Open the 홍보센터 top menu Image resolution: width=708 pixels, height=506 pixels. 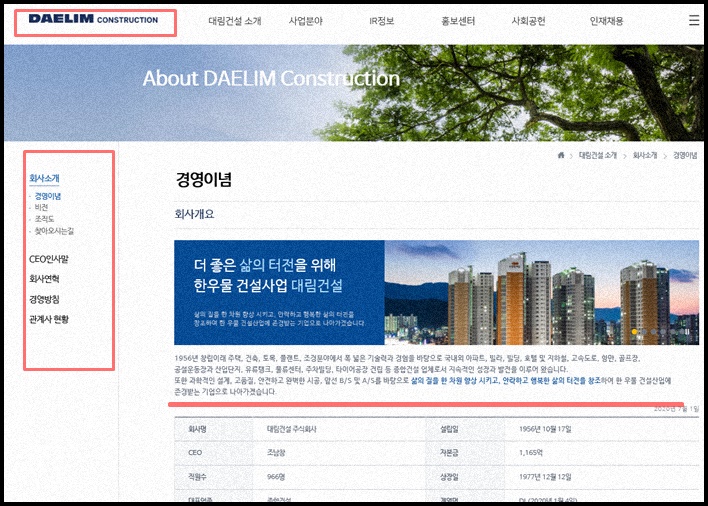(x=458, y=21)
